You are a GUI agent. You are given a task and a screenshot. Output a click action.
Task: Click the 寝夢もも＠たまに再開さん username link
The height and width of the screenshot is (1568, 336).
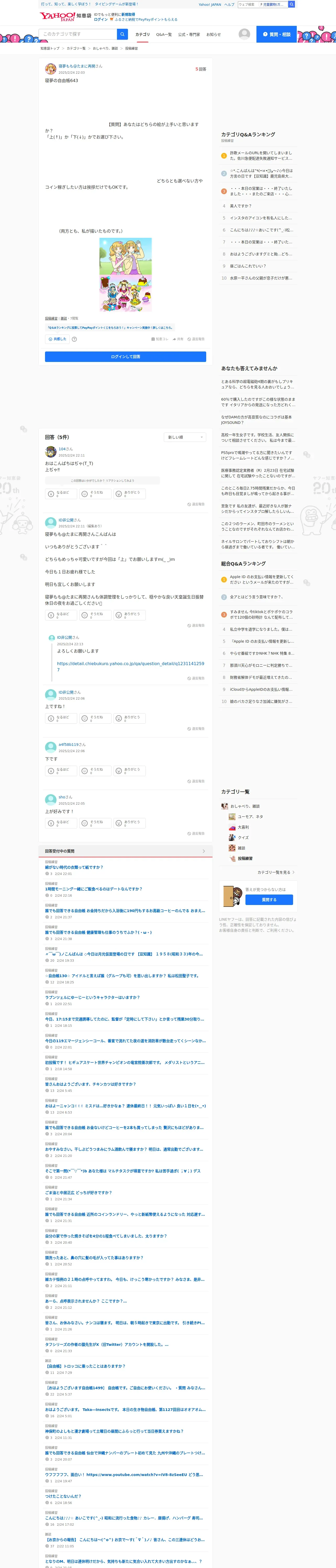click(x=81, y=66)
